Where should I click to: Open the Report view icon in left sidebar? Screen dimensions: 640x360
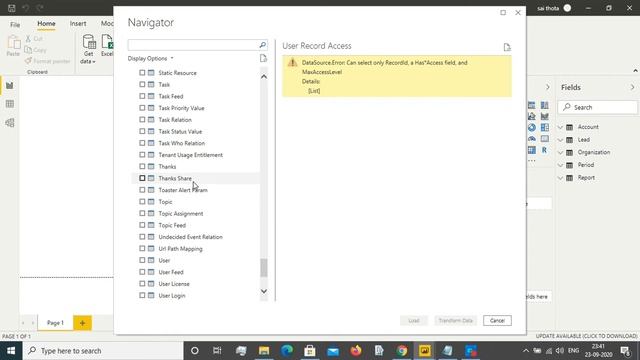tap(9, 85)
